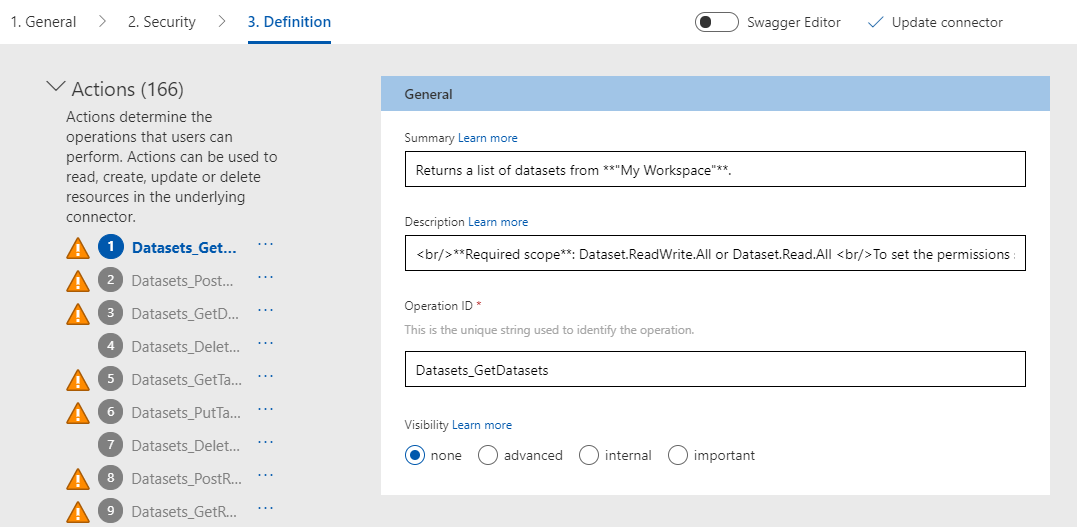
Task: Click warning triangle next to Datasets_Post action 2
Action: [x=78, y=281]
